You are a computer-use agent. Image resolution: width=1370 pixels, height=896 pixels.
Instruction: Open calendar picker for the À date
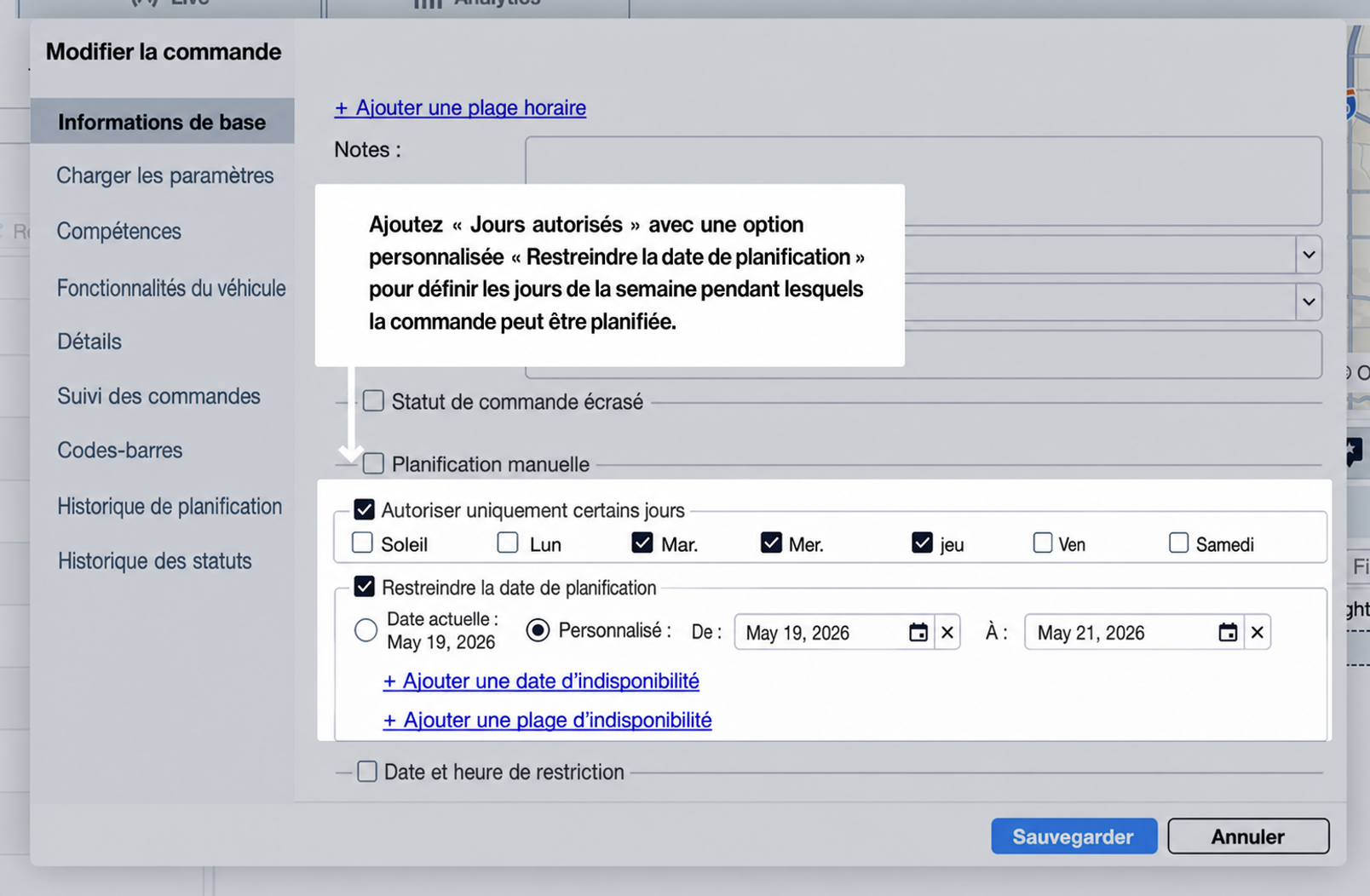(x=1228, y=633)
